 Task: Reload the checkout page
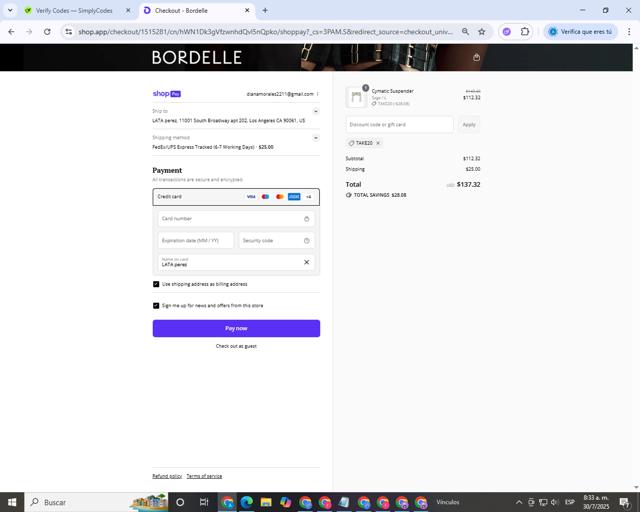[47, 31]
